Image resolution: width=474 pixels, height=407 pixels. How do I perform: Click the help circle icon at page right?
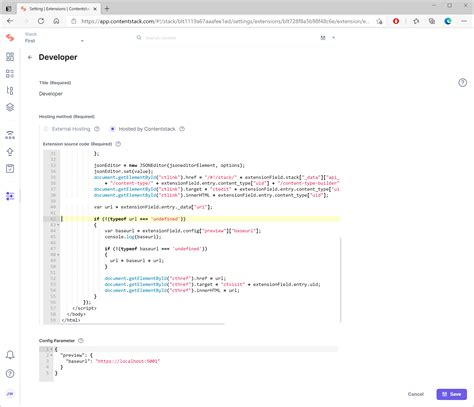coord(462,83)
